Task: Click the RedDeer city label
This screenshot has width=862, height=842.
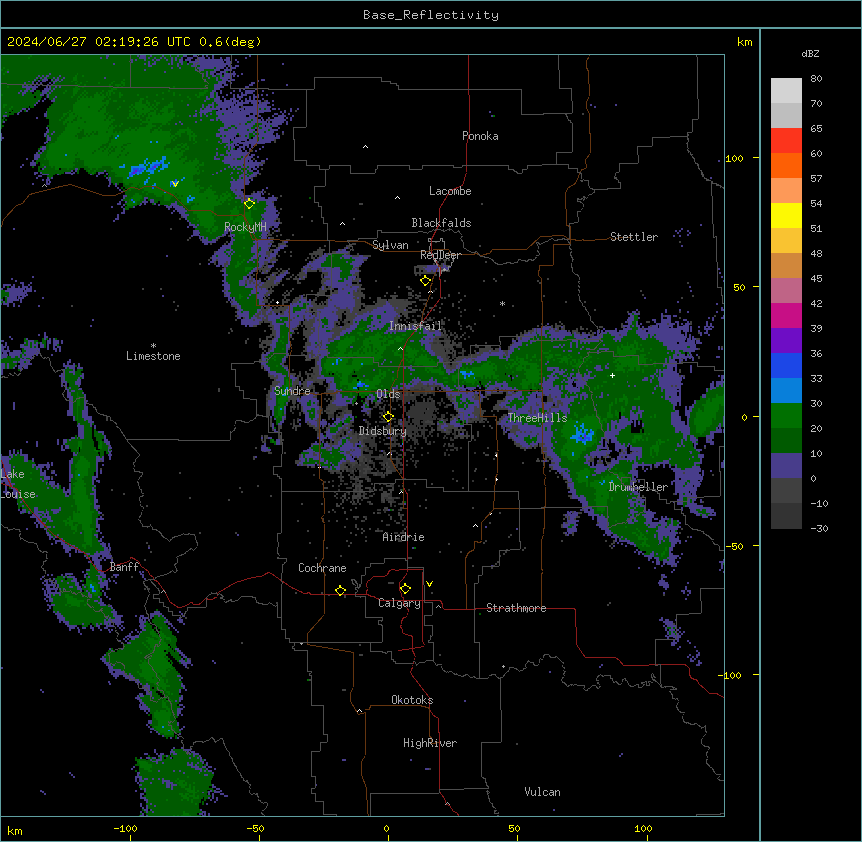Action: (440, 255)
